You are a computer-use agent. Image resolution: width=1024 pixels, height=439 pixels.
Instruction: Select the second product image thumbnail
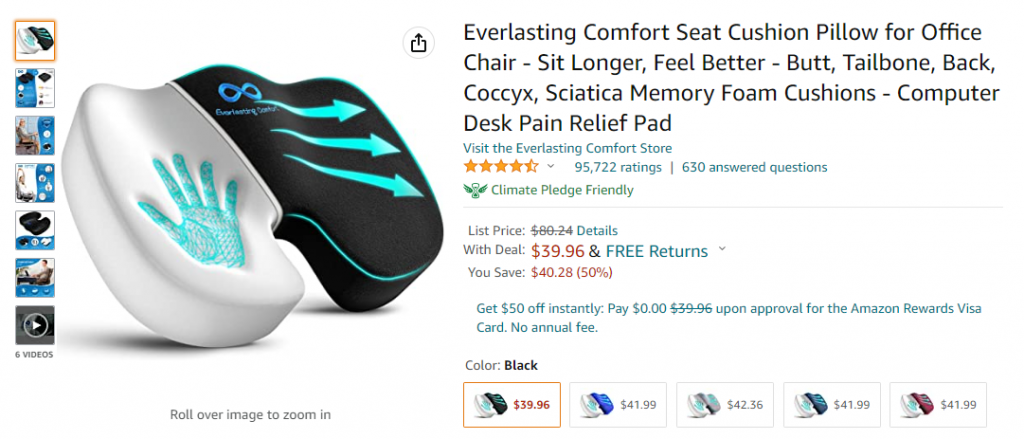35,88
